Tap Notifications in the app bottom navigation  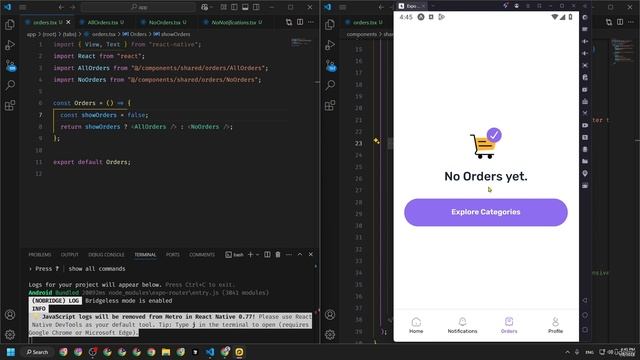click(462, 326)
